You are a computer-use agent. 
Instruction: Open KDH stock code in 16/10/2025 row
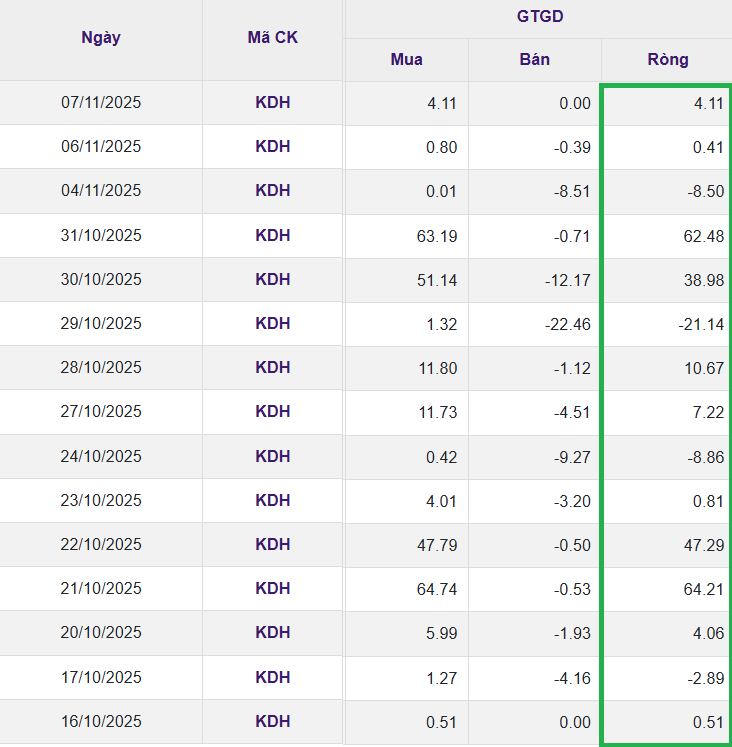click(x=272, y=721)
